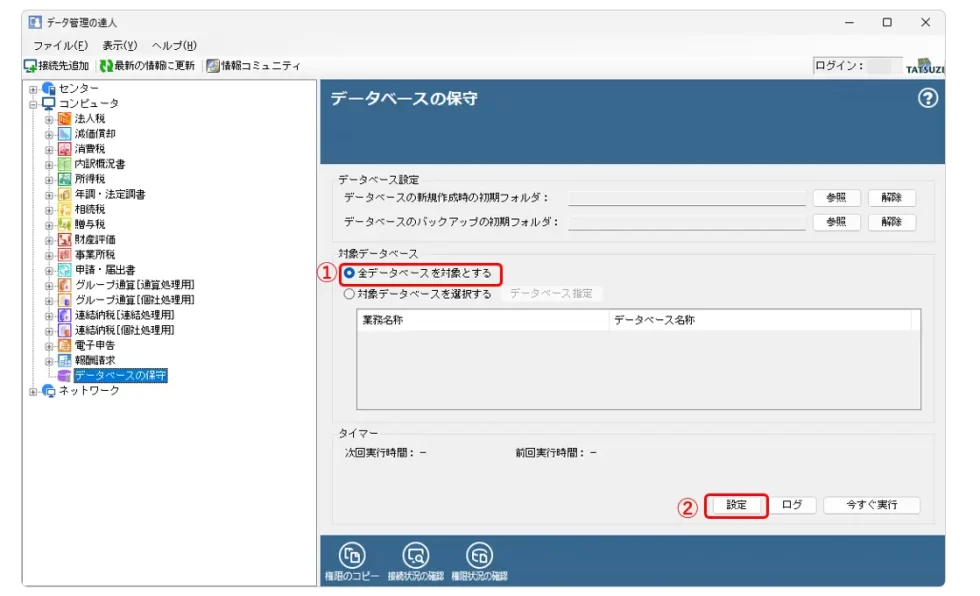Click the ログ button
This screenshot has width=980, height=596.
tap(791, 505)
